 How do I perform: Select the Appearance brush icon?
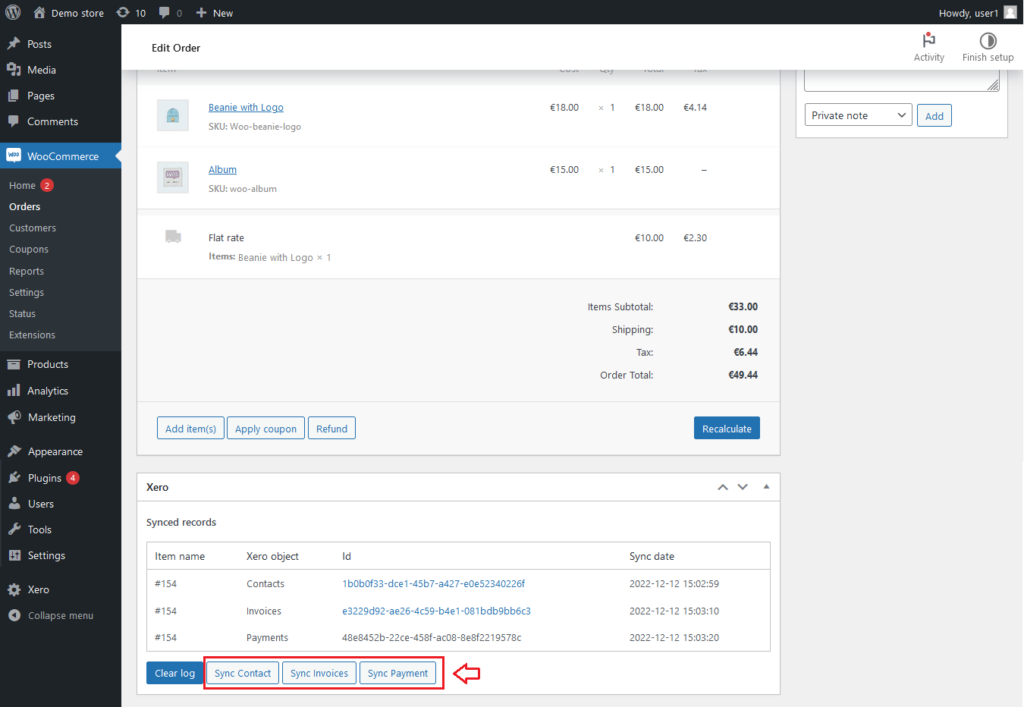pos(15,450)
